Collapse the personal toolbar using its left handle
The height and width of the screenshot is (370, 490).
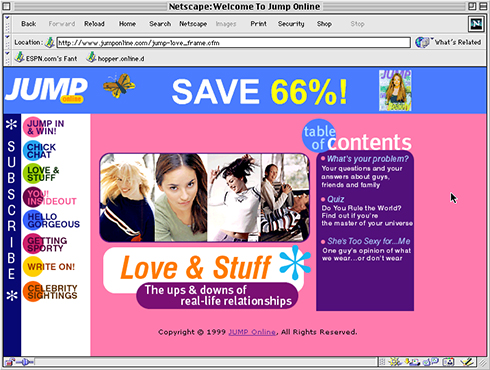tap(7, 58)
